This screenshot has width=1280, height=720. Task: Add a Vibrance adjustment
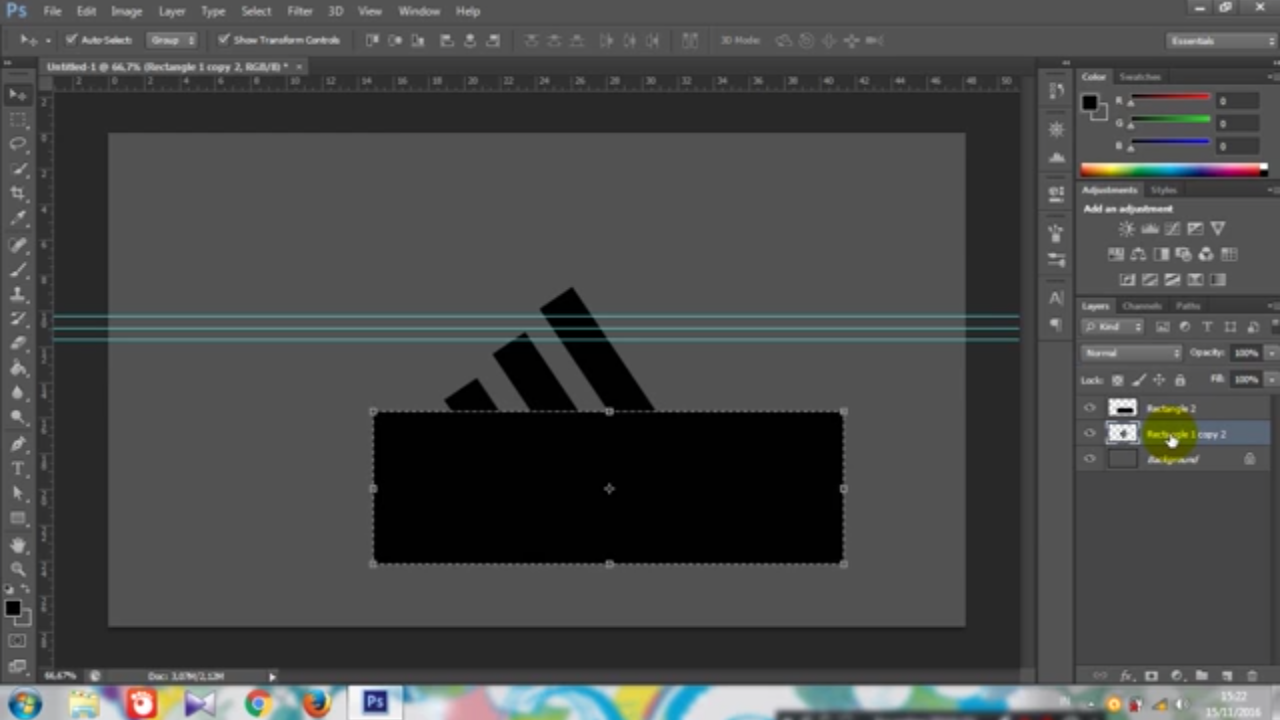pos(1218,229)
